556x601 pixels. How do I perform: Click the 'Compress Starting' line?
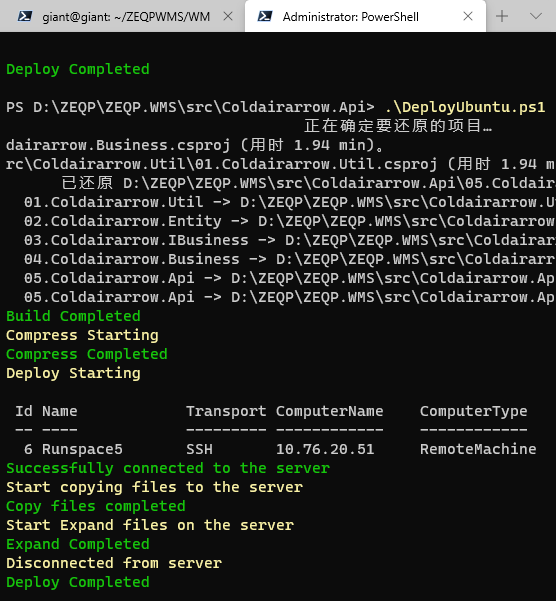(82, 335)
